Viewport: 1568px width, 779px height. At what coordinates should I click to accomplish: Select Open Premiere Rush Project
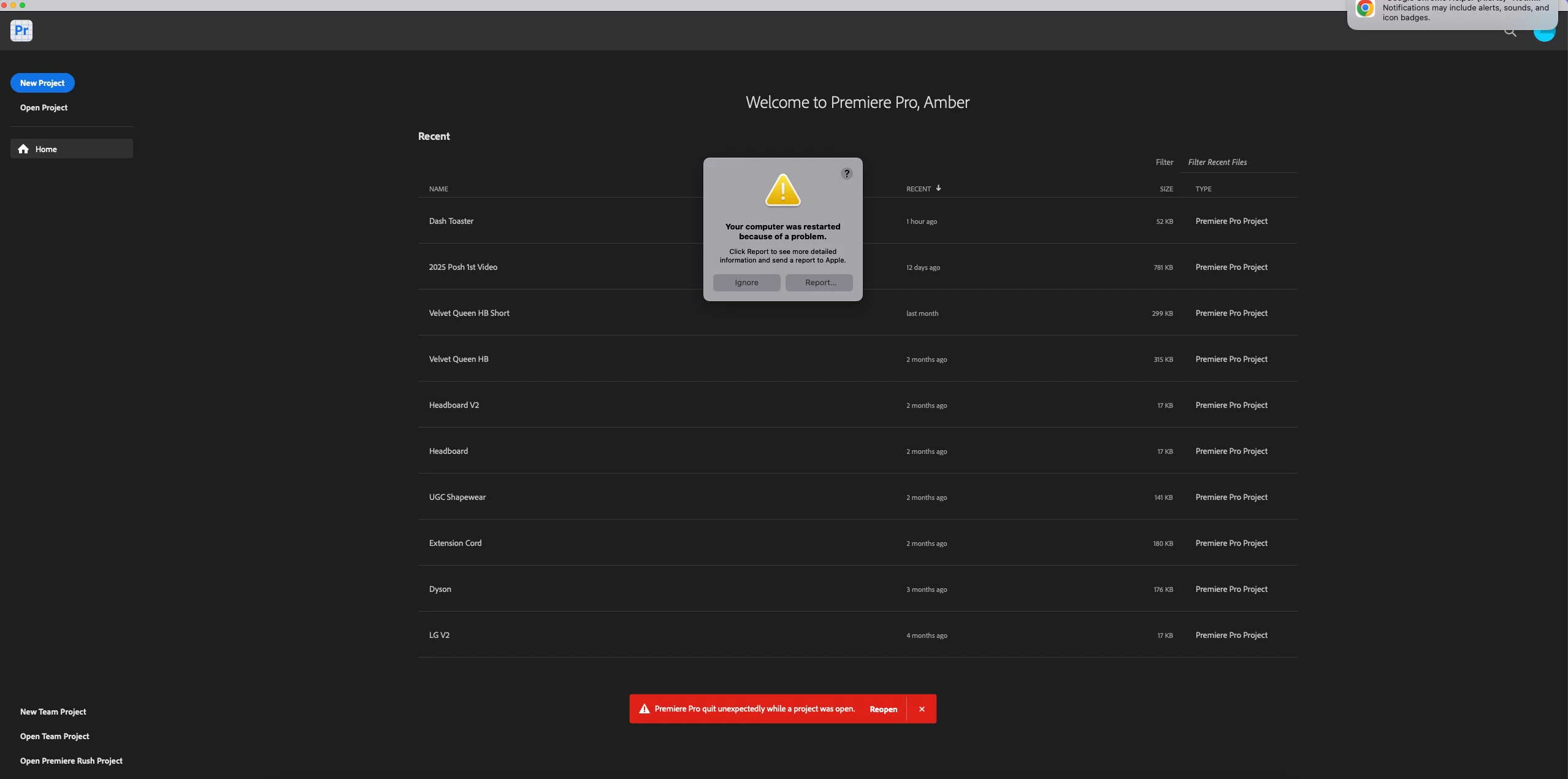click(x=71, y=761)
